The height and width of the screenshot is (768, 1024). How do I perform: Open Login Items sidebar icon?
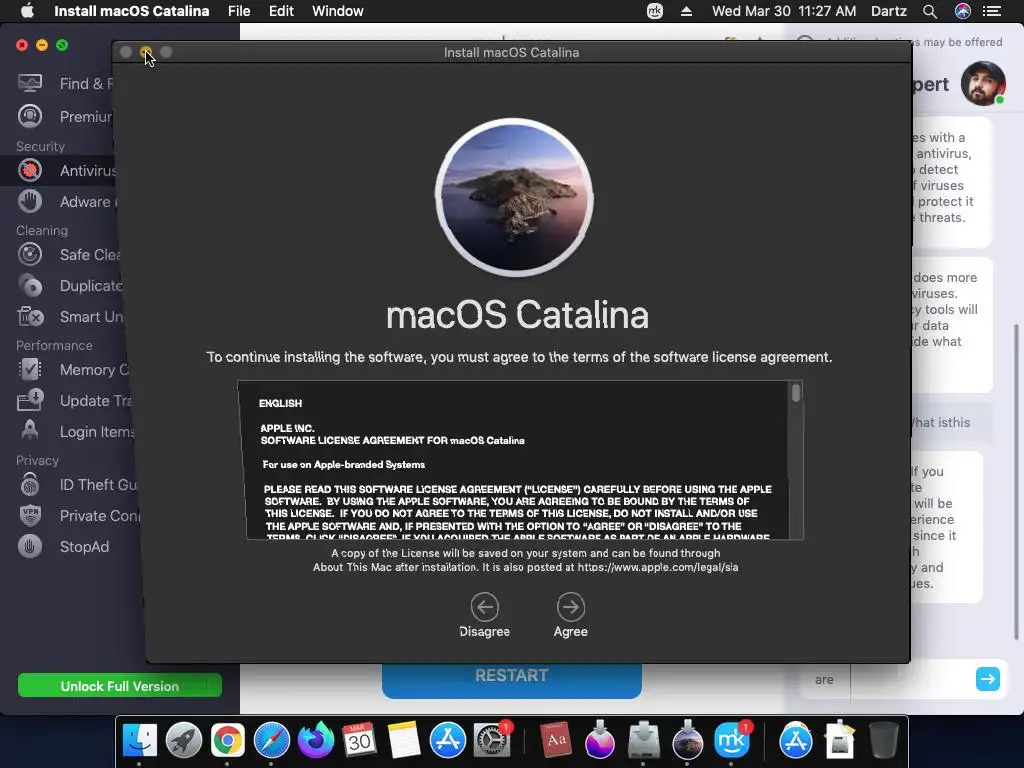tap(30, 431)
